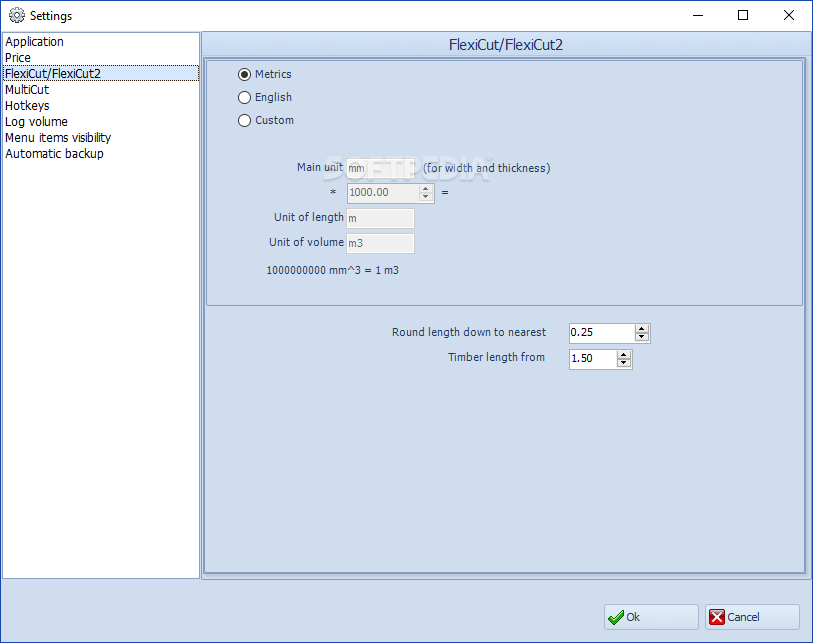Image resolution: width=813 pixels, height=643 pixels.
Task: Click the FlexiCut/FlexiCut2 panel header
Action: tap(506, 45)
